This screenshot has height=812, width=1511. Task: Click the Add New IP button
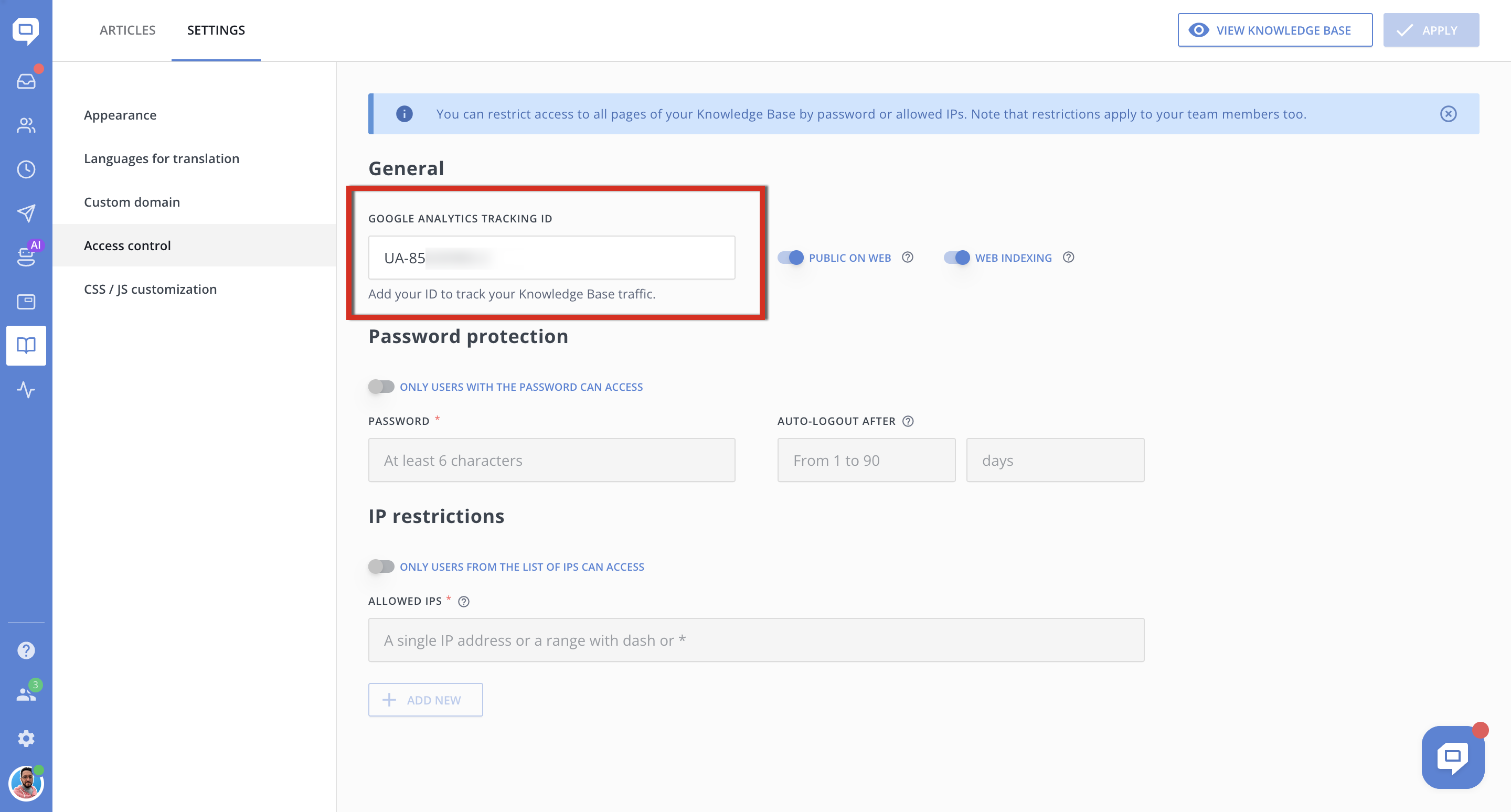pos(425,699)
